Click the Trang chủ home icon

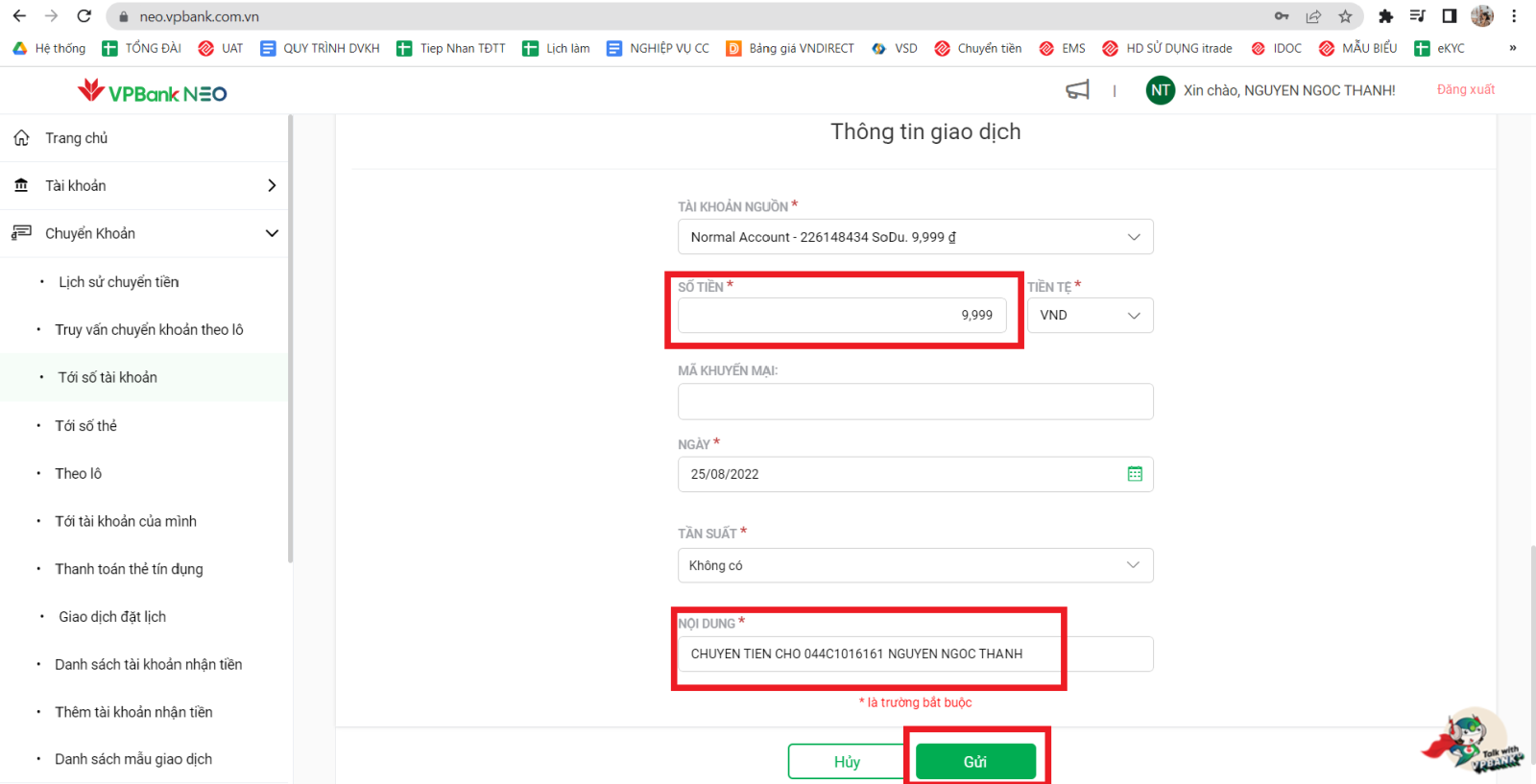point(21,138)
